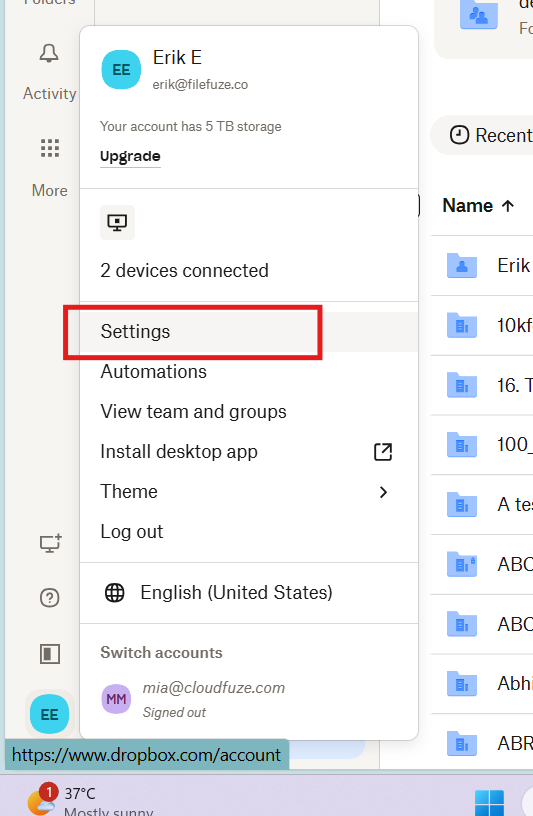Click the EE account avatar at sidebar bottom
The height and width of the screenshot is (816, 533).
[x=49, y=715]
